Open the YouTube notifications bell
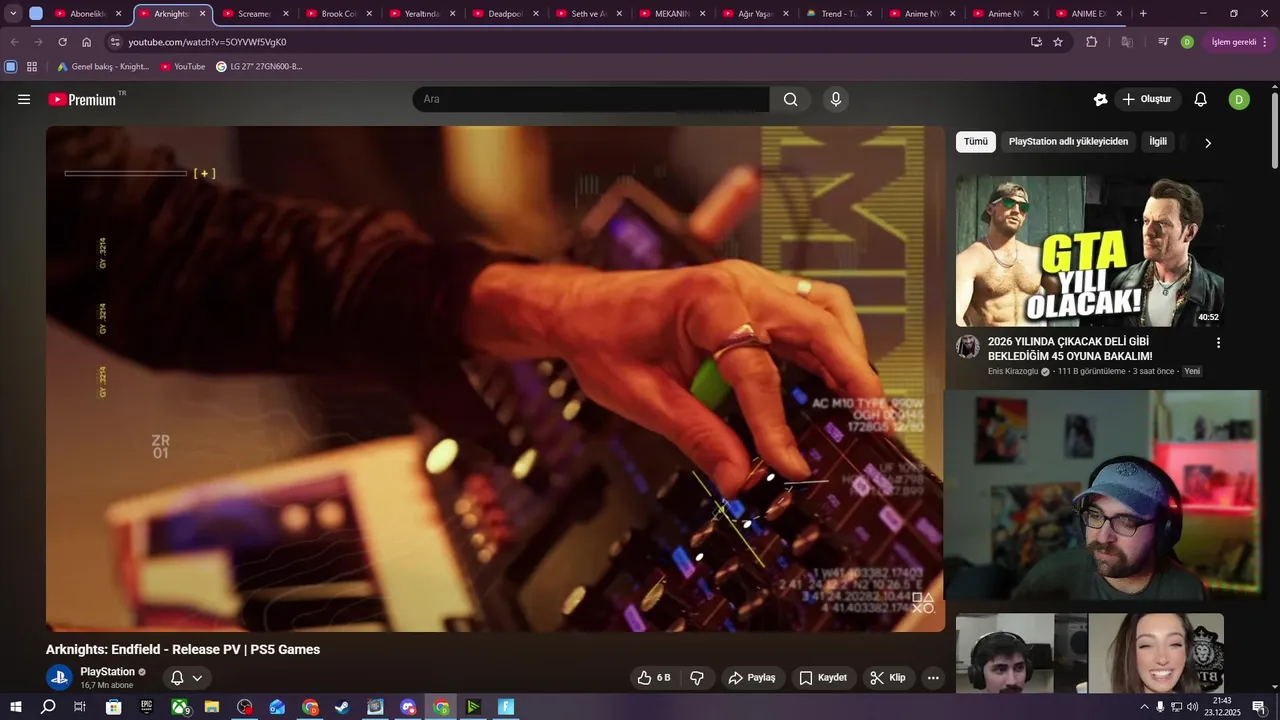1280x720 pixels. coord(1201,99)
